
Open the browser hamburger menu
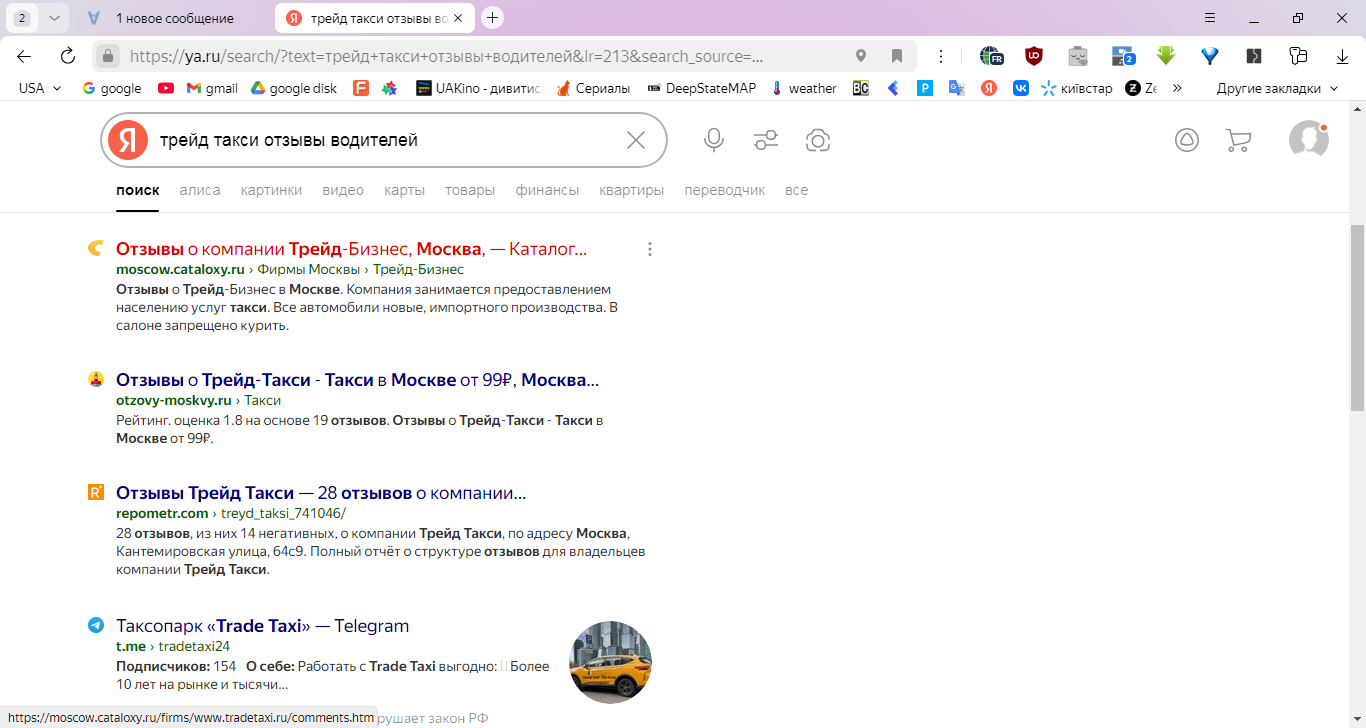(x=1210, y=18)
